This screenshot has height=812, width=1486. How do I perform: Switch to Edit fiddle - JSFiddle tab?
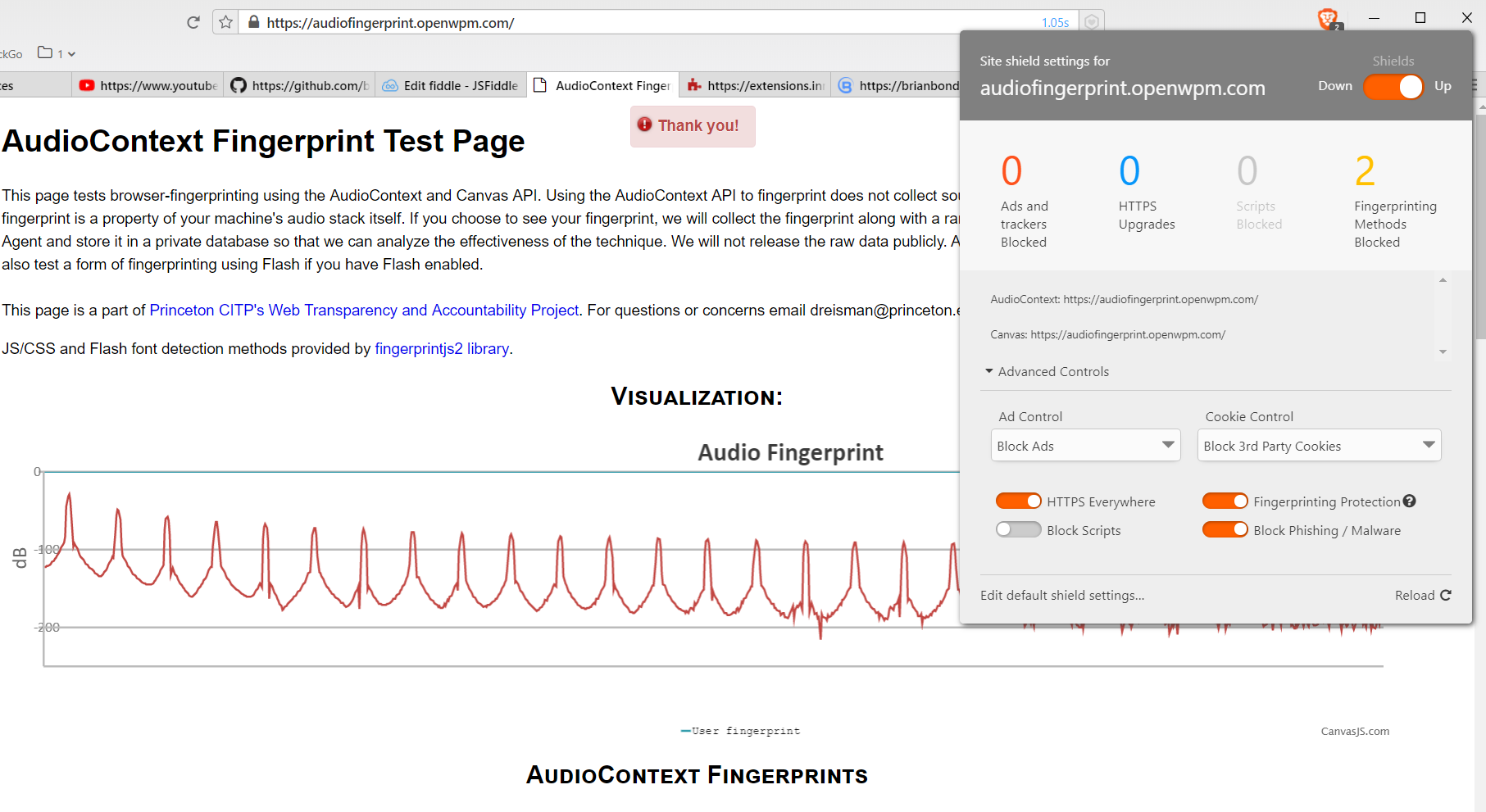pyautogui.click(x=452, y=85)
